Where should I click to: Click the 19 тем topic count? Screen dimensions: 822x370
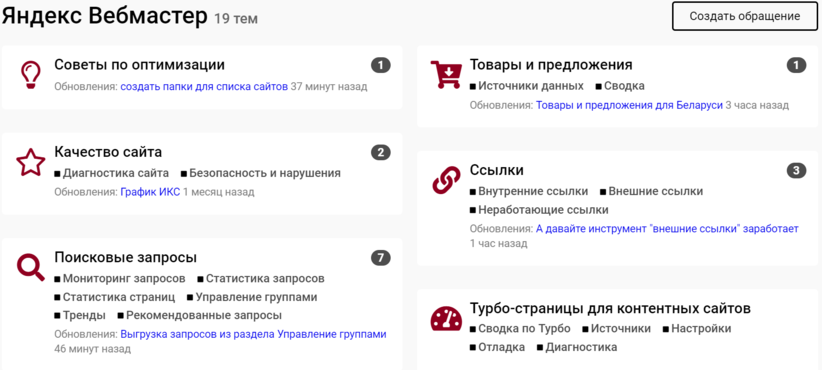coord(235,19)
